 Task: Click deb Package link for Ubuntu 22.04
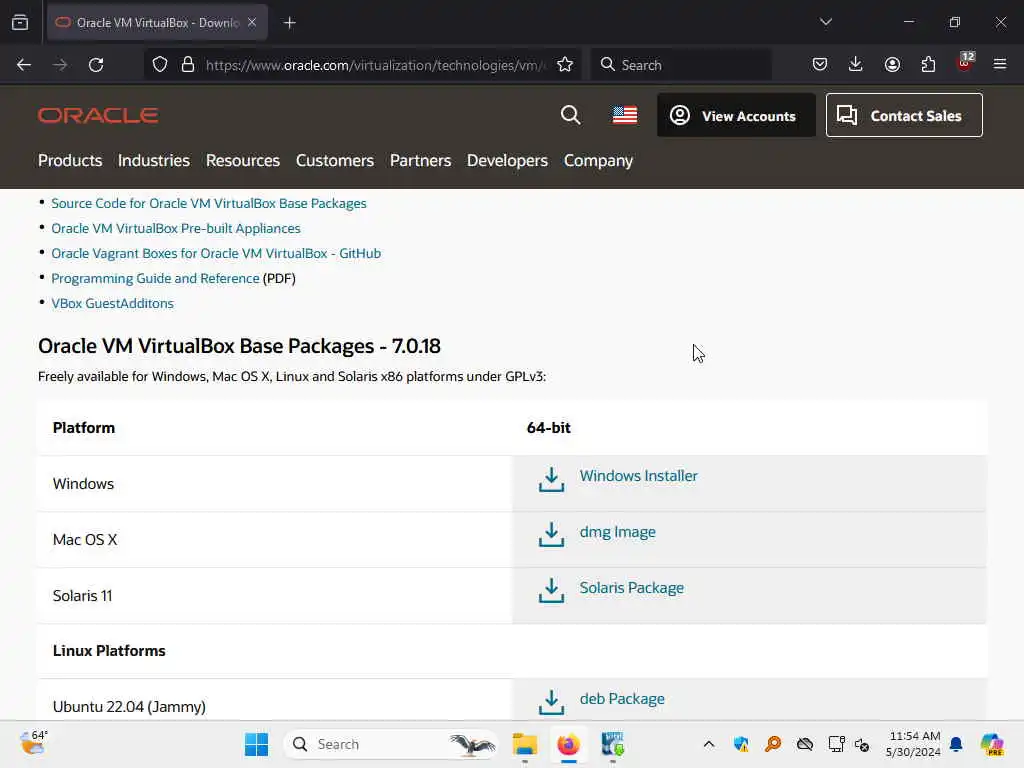click(x=622, y=699)
